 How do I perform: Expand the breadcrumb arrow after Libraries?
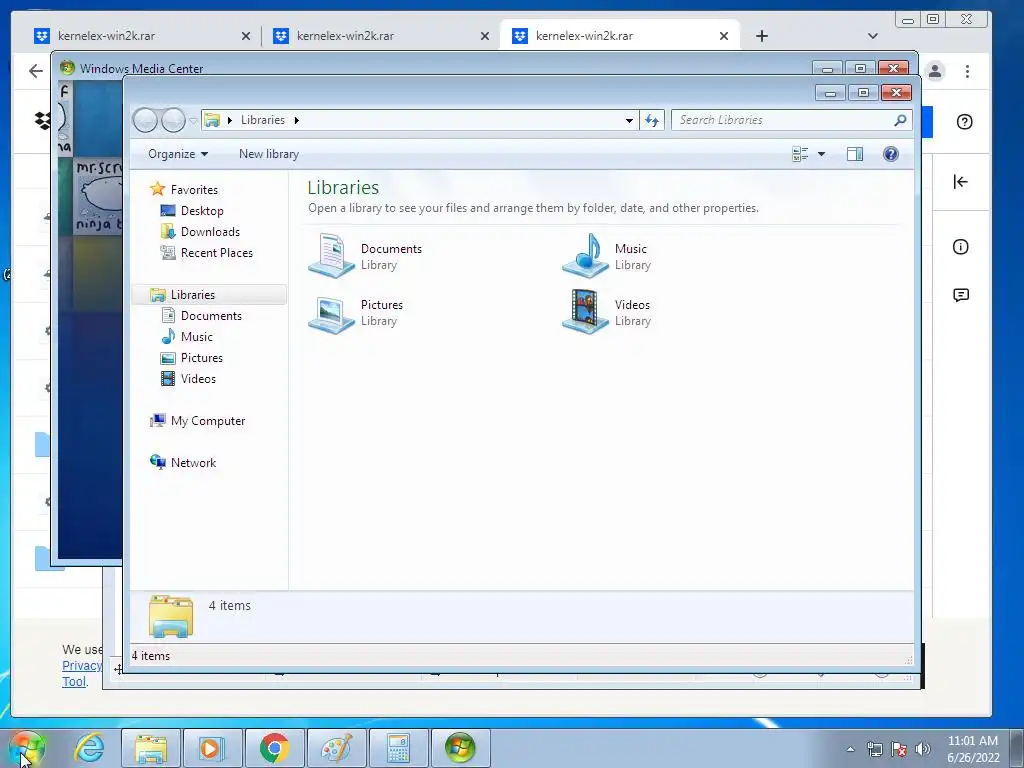[296, 120]
